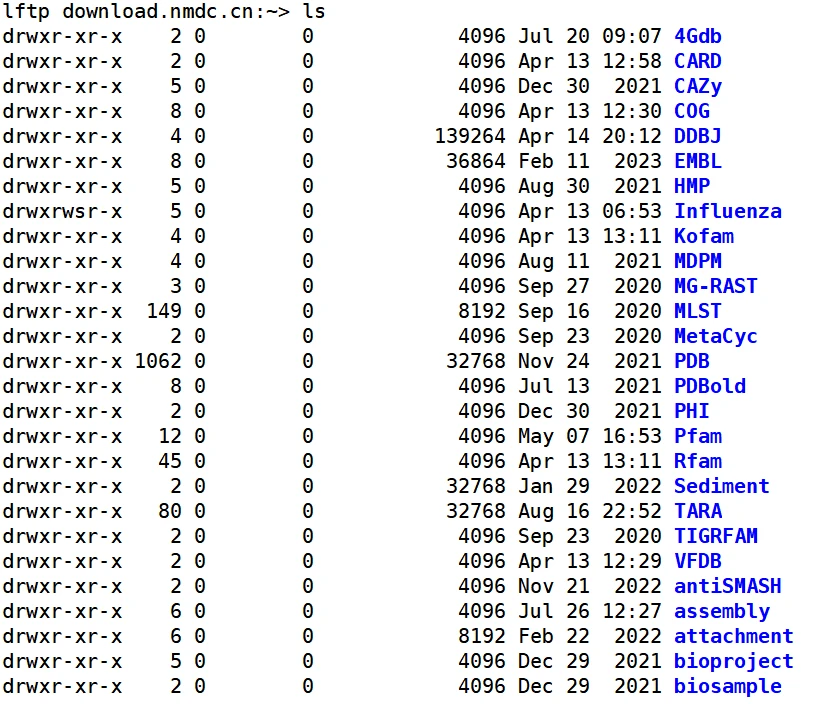Click the biosample directory name

pyautogui.click(x=727, y=686)
